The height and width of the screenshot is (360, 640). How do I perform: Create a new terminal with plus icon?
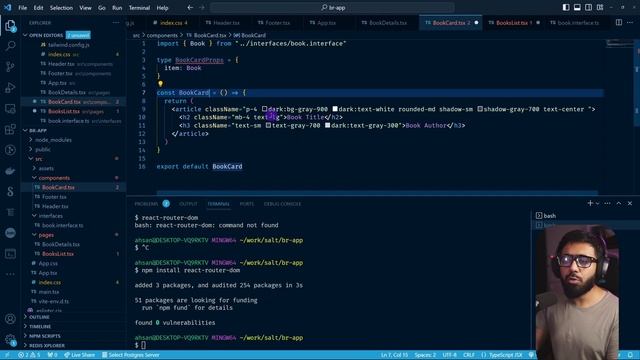590,203
